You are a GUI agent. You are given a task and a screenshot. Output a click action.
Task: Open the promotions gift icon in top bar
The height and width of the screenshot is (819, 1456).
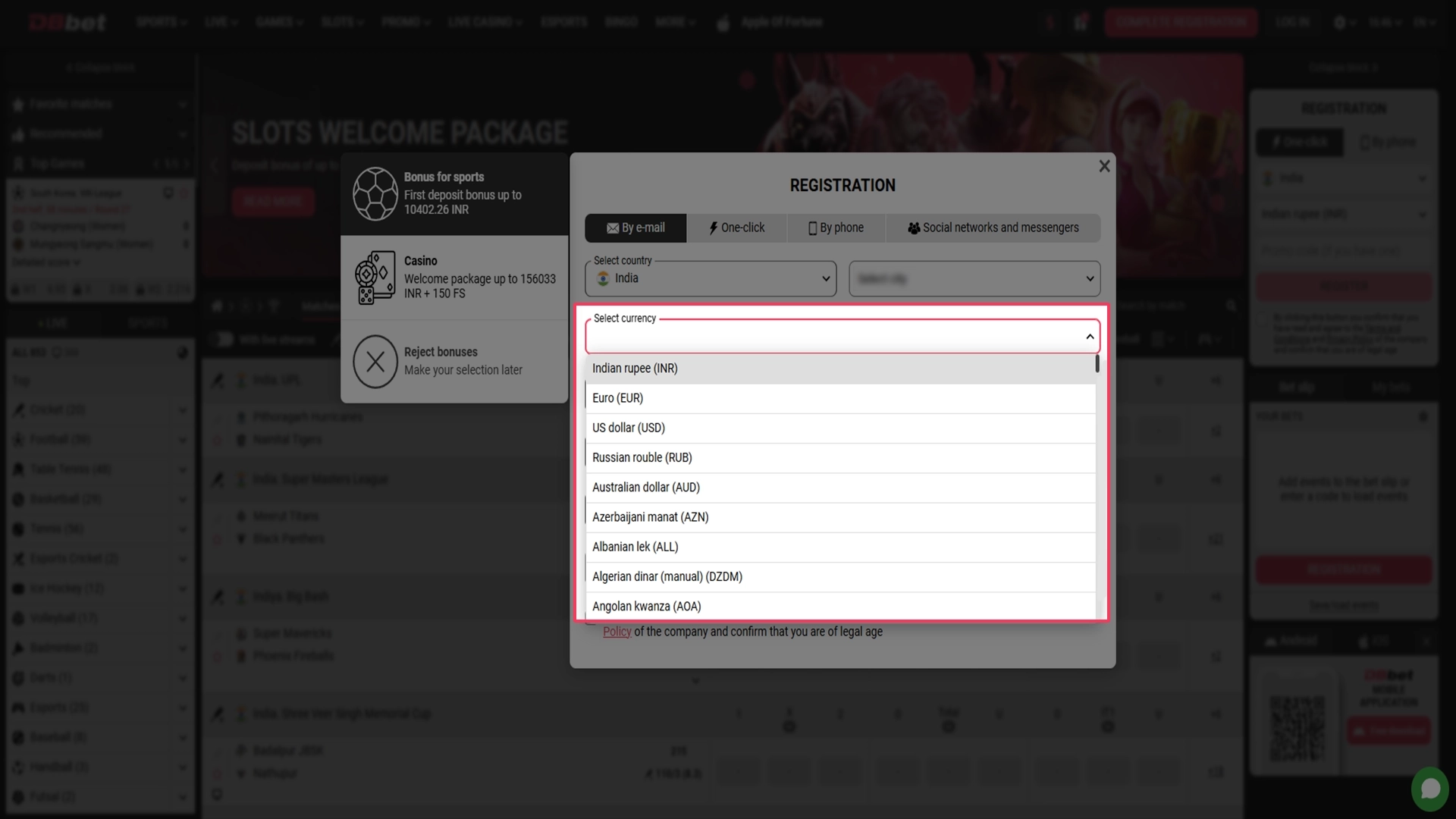pyautogui.click(x=1081, y=22)
